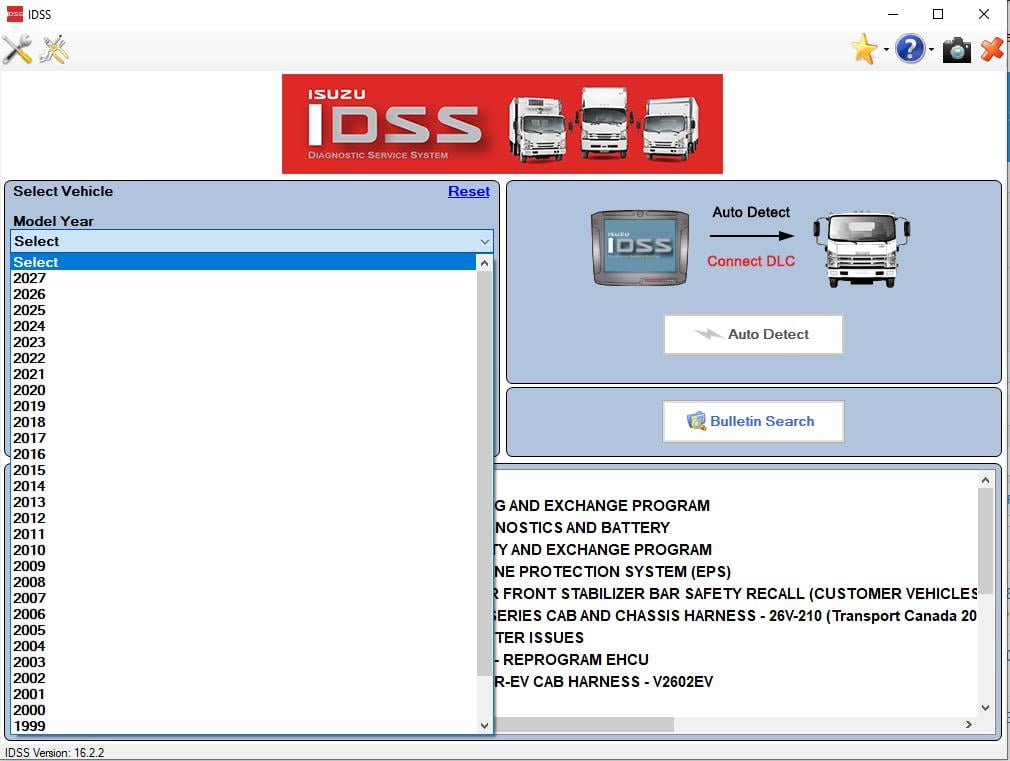The width and height of the screenshot is (1010, 761).
Task: Click bulletin list scroll down arrow
Action: [985, 708]
